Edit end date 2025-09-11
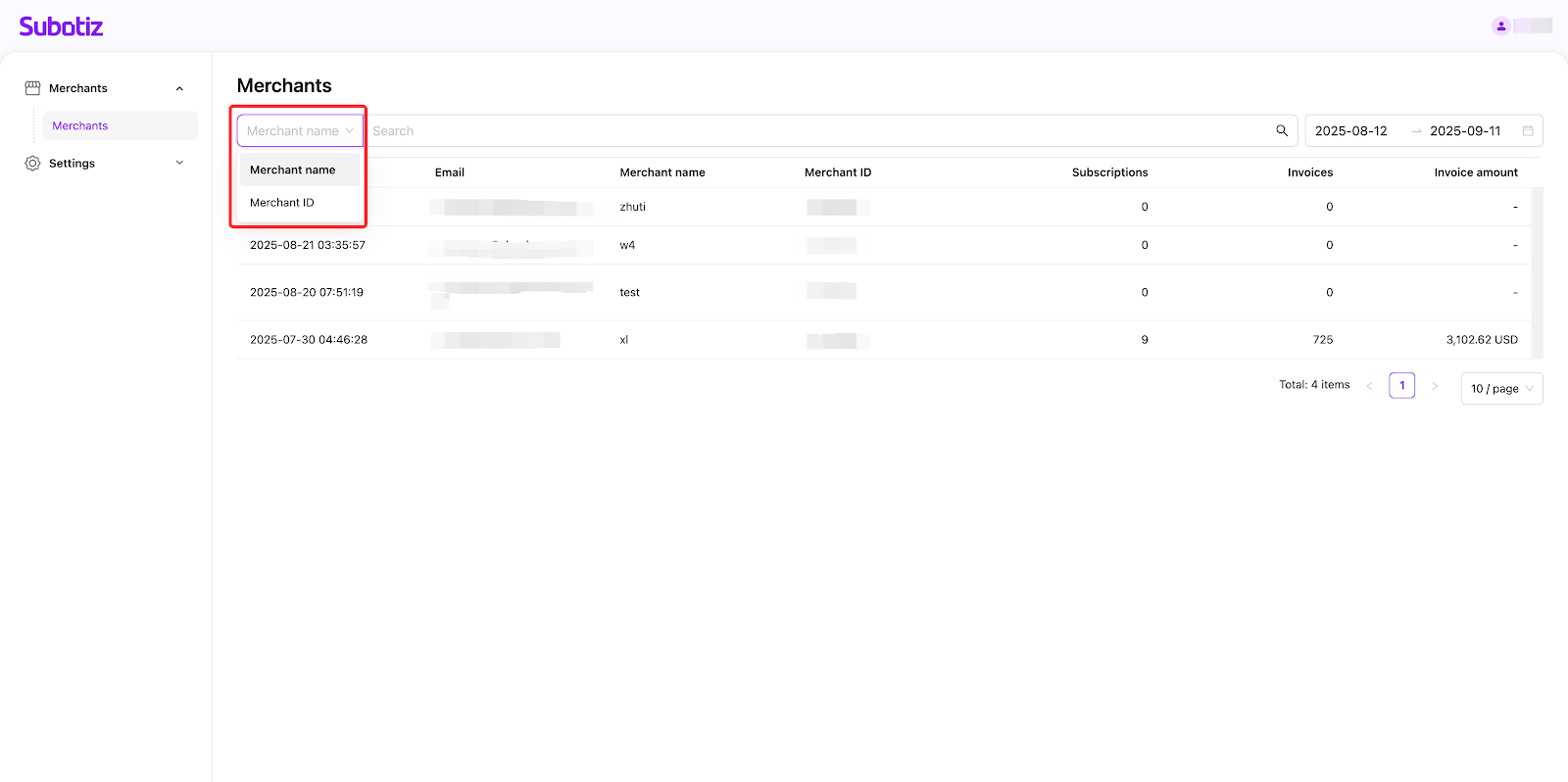Viewport: 1568px width, 782px height. (1465, 131)
